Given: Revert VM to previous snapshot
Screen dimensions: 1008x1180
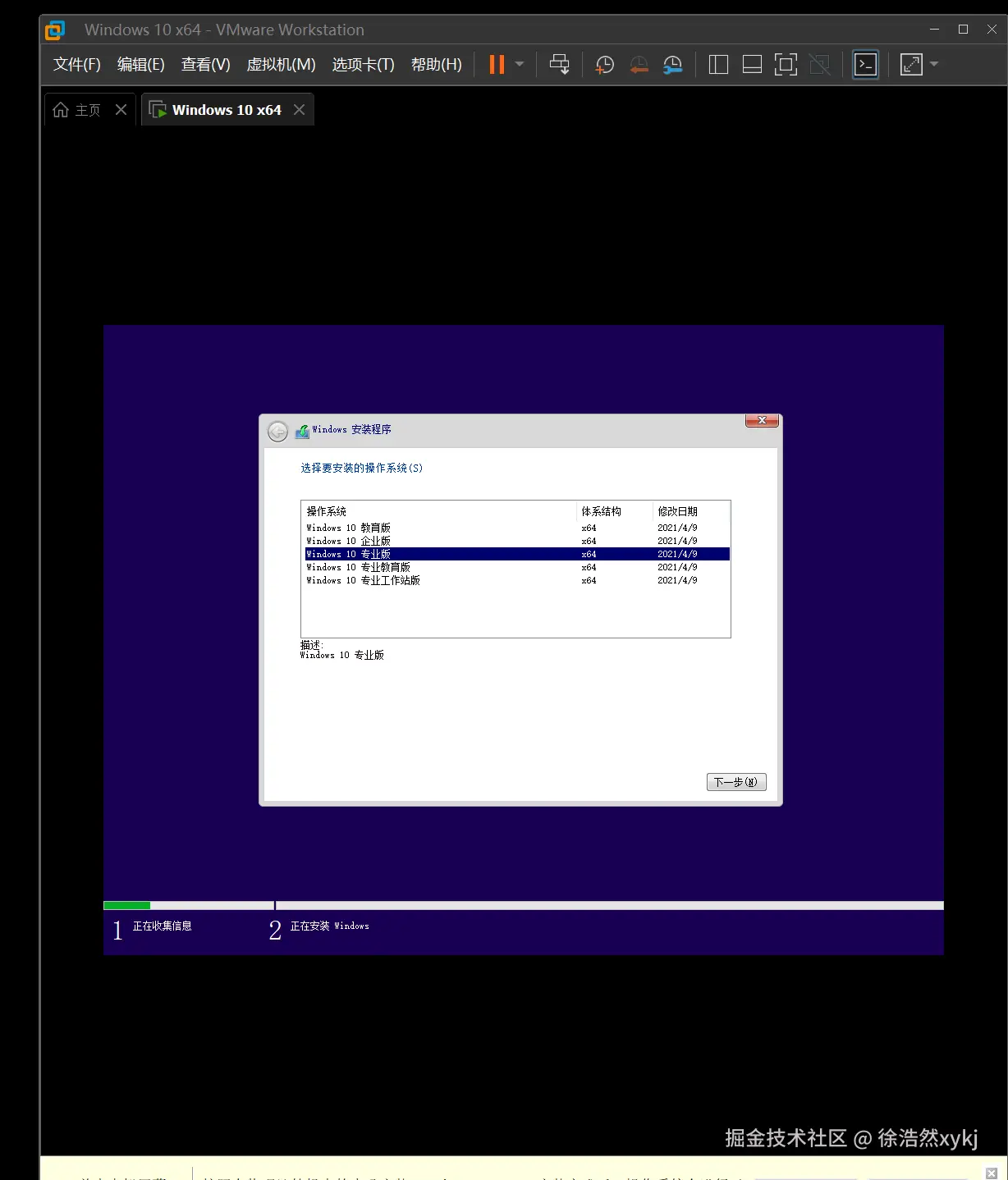Looking at the screenshot, I should pos(639,65).
